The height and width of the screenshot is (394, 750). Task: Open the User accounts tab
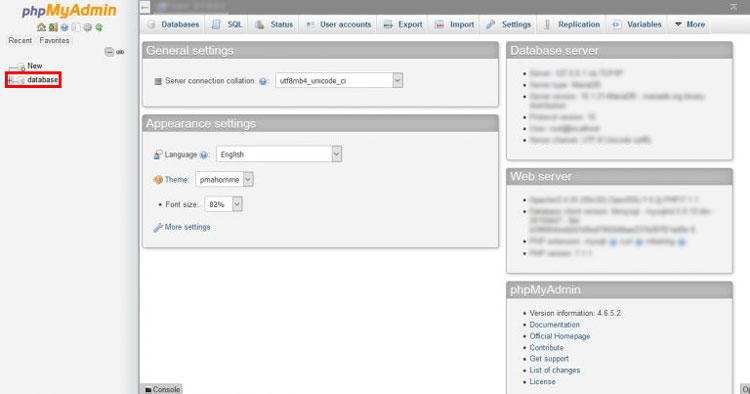coord(338,24)
